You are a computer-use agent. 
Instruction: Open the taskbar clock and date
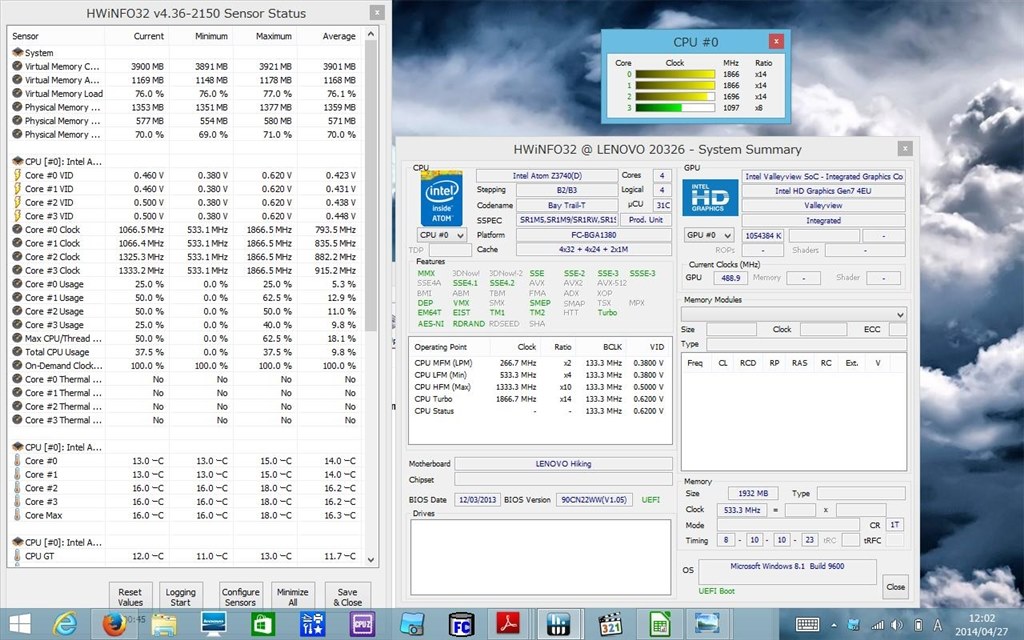(x=982, y=625)
